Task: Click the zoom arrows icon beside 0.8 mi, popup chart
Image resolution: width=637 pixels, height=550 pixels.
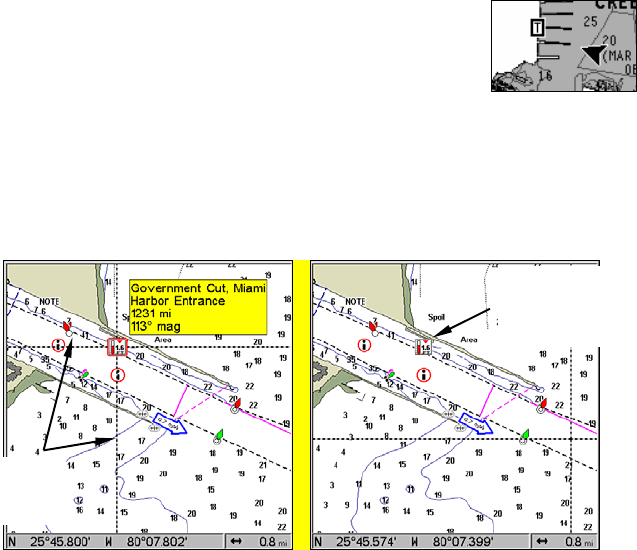Action: pyautogui.click(x=236, y=541)
